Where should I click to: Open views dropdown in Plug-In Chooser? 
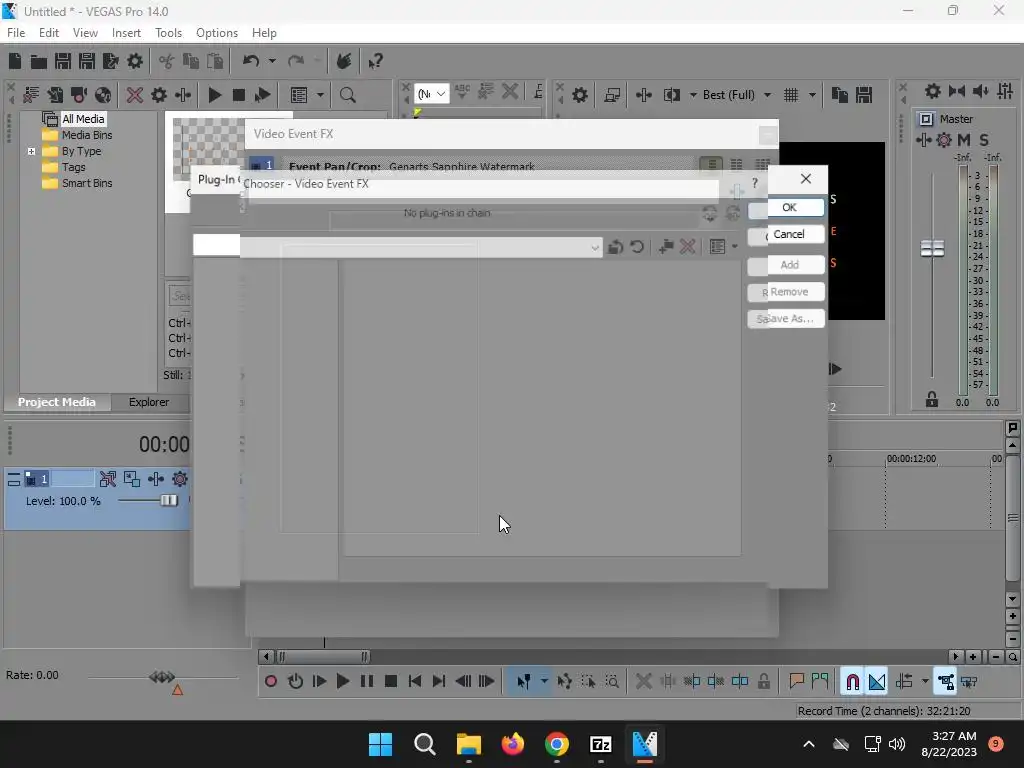[x=735, y=247]
